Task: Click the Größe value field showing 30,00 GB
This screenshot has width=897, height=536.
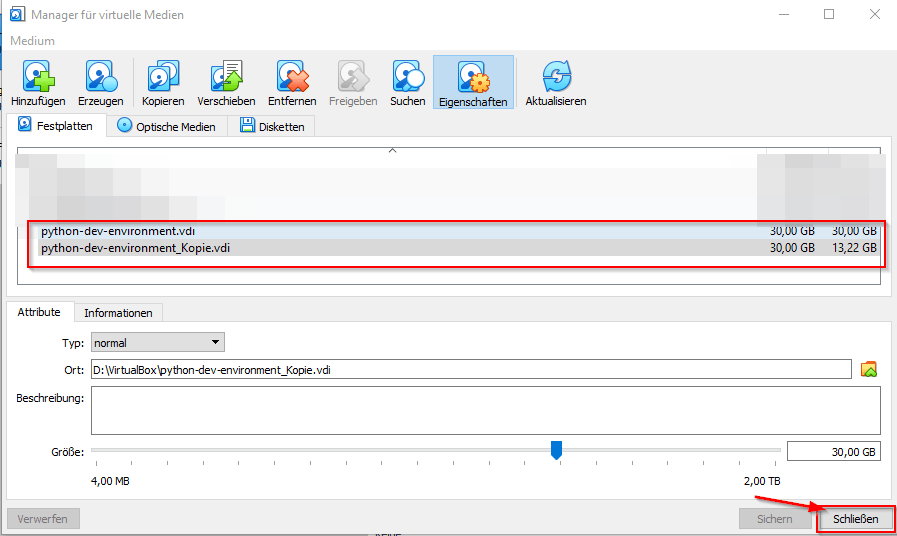Action: (833, 451)
